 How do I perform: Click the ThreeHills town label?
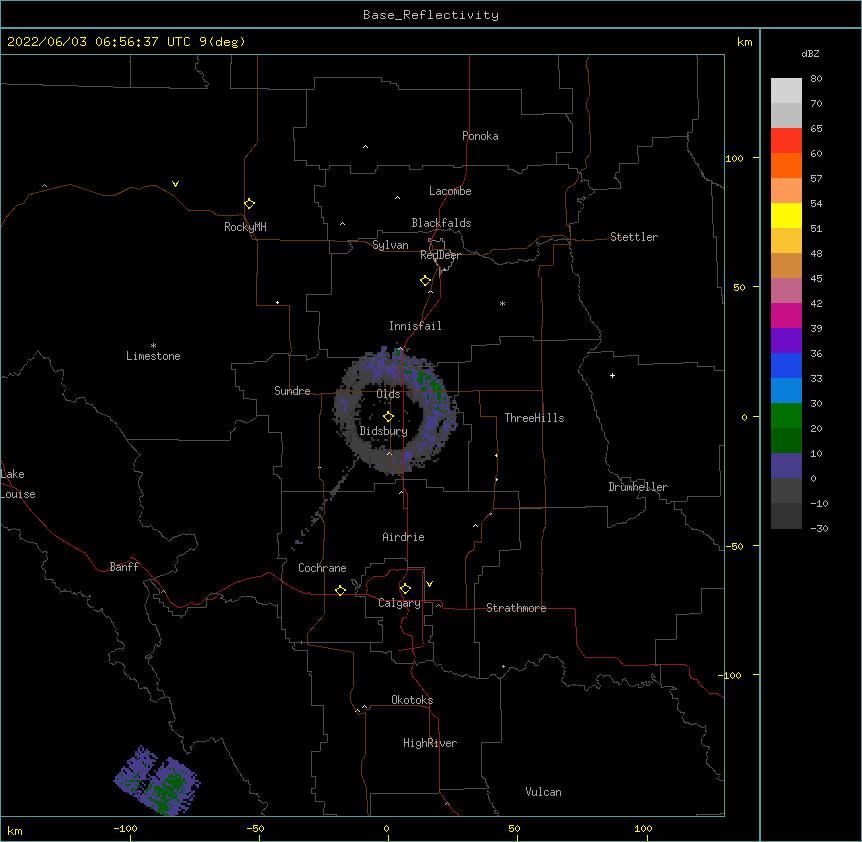point(534,418)
